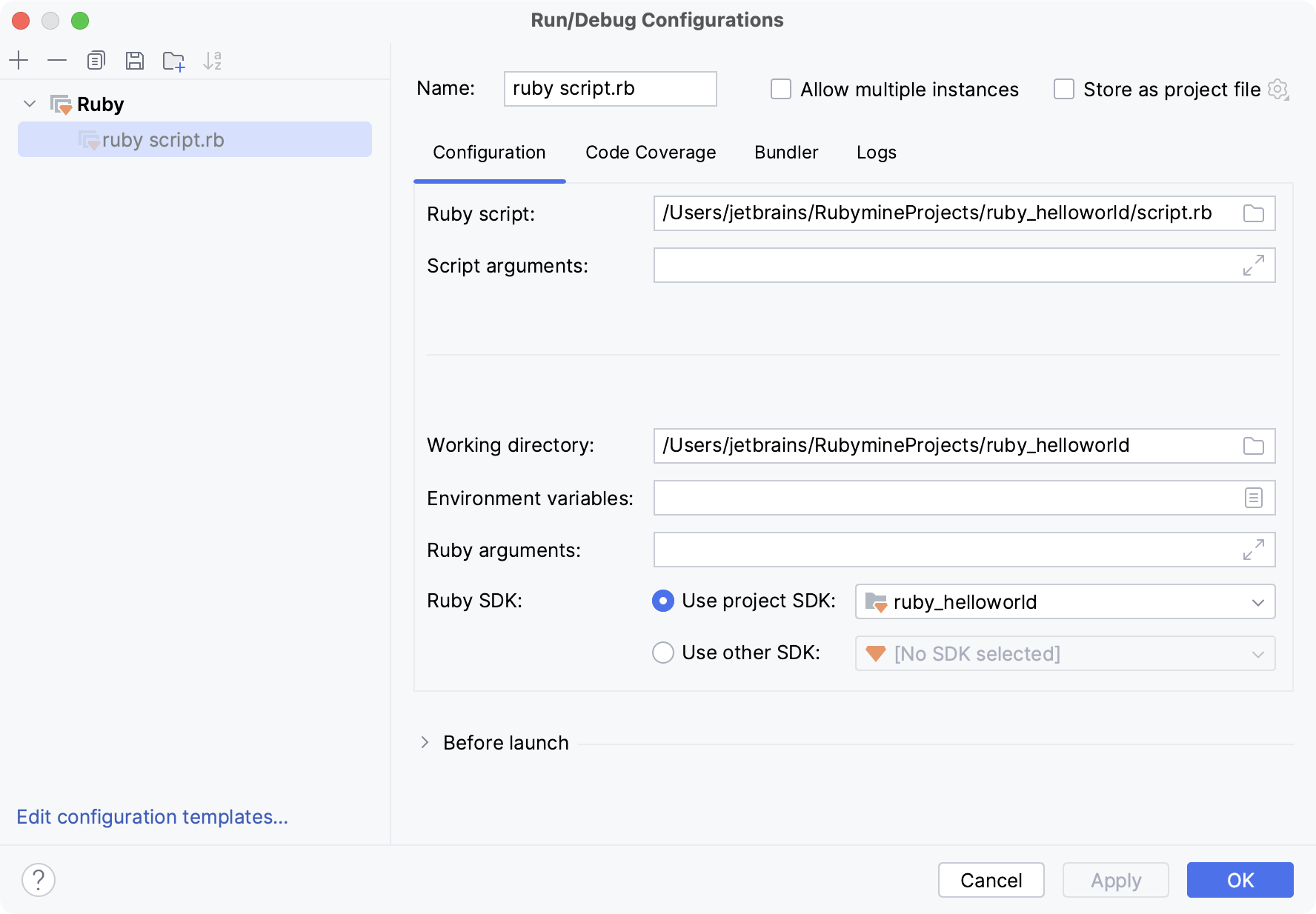This screenshot has height=914, width=1316.
Task: Browse for a Ruby script file
Action: click(1254, 213)
